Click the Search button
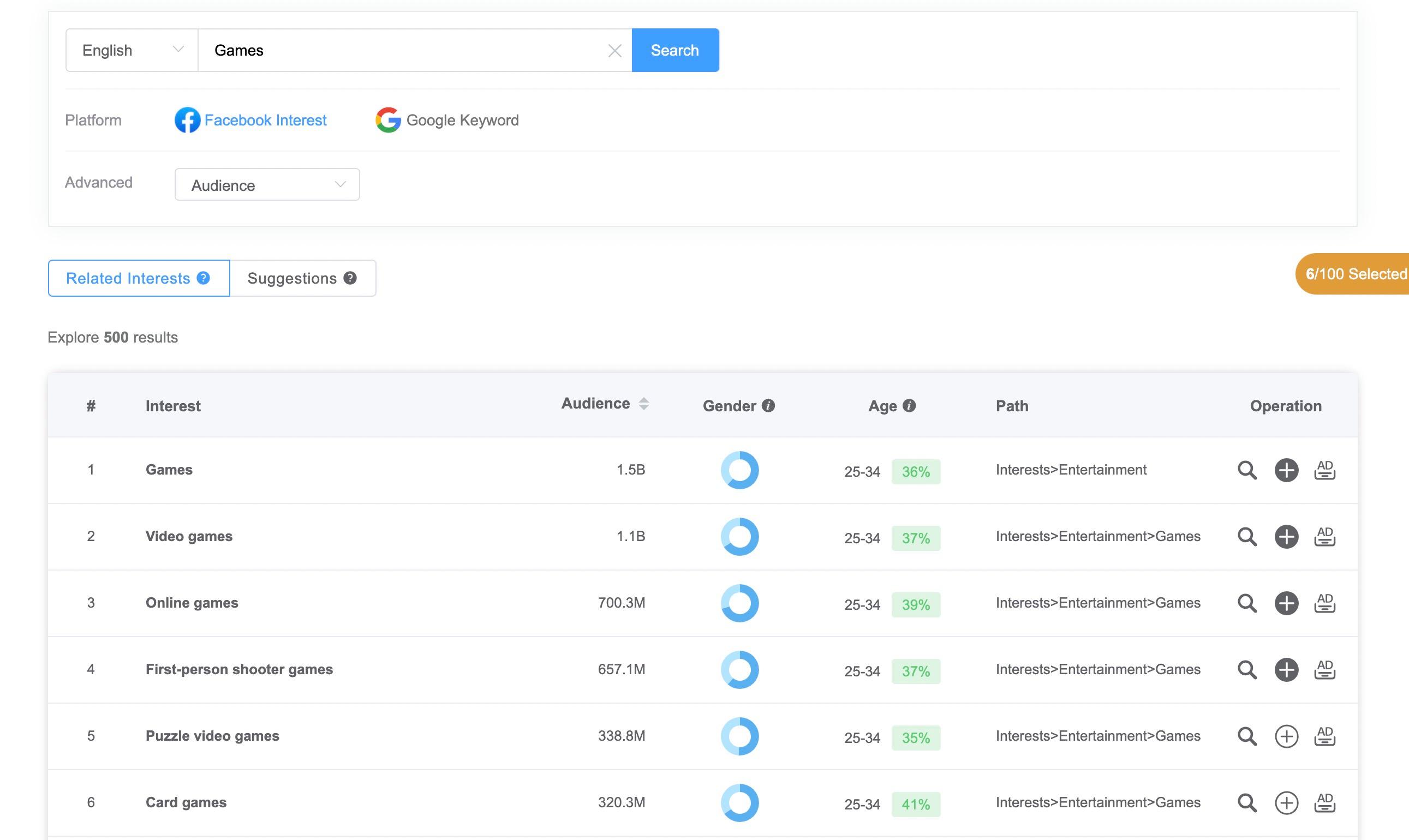The height and width of the screenshot is (840, 1409). point(675,49)
